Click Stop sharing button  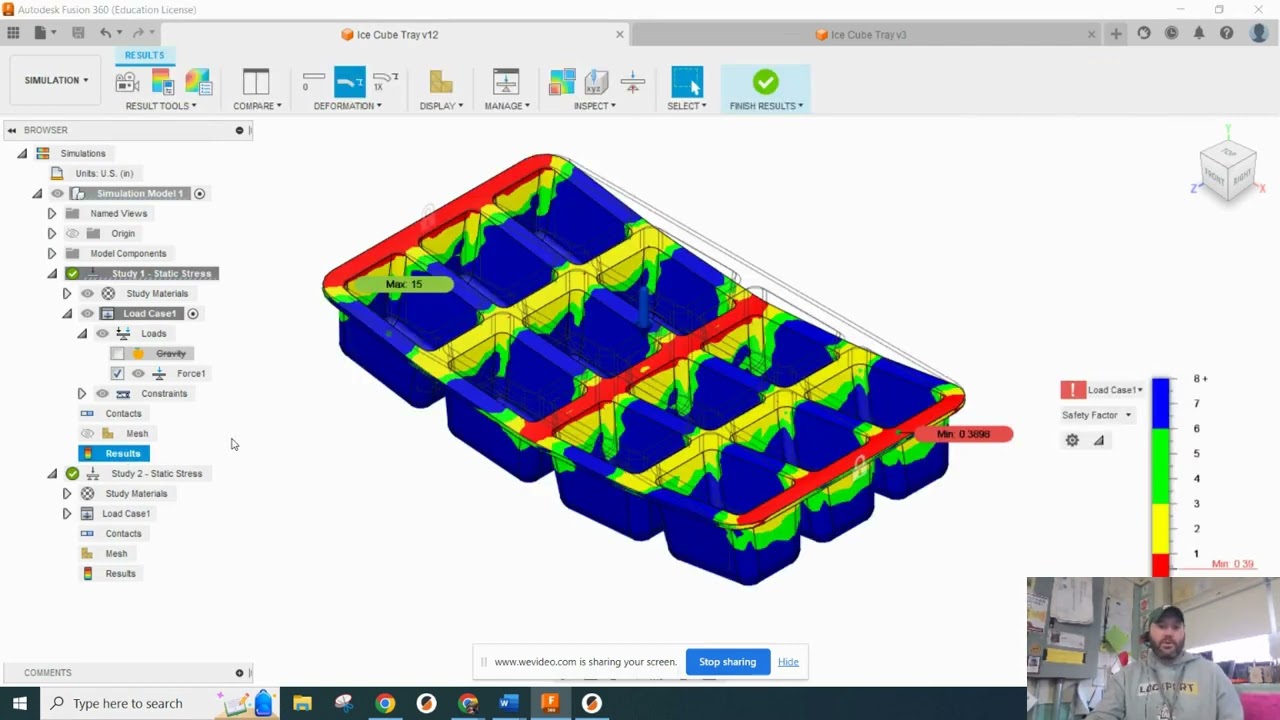727,662
